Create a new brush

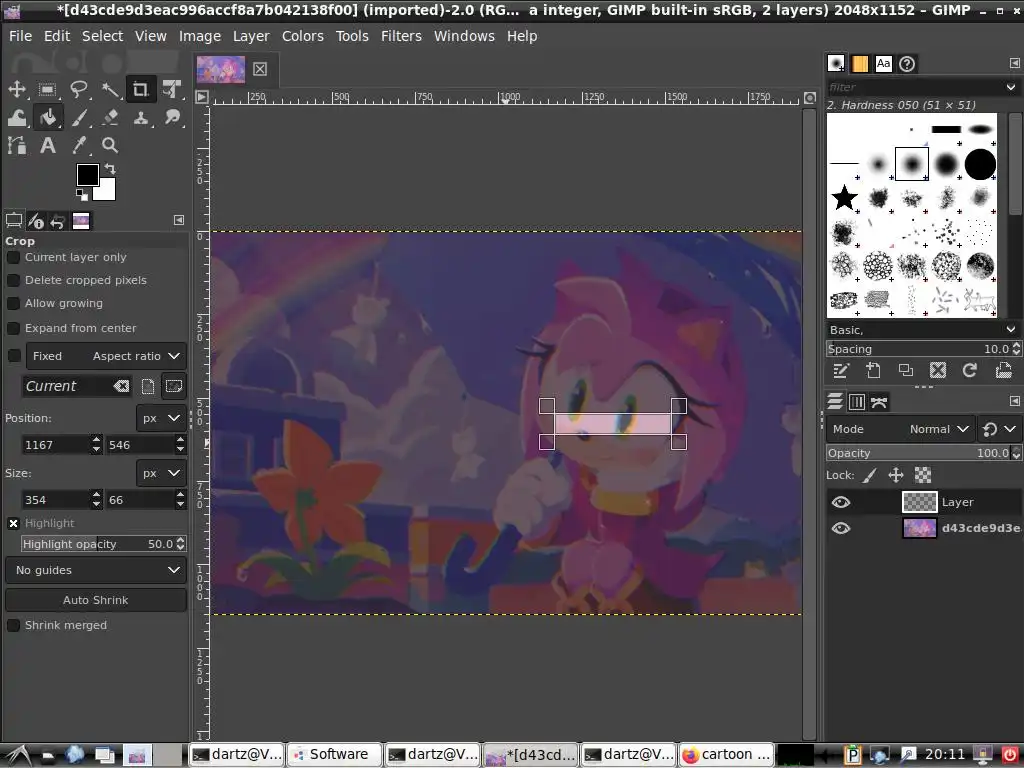[x=873, y=371]
